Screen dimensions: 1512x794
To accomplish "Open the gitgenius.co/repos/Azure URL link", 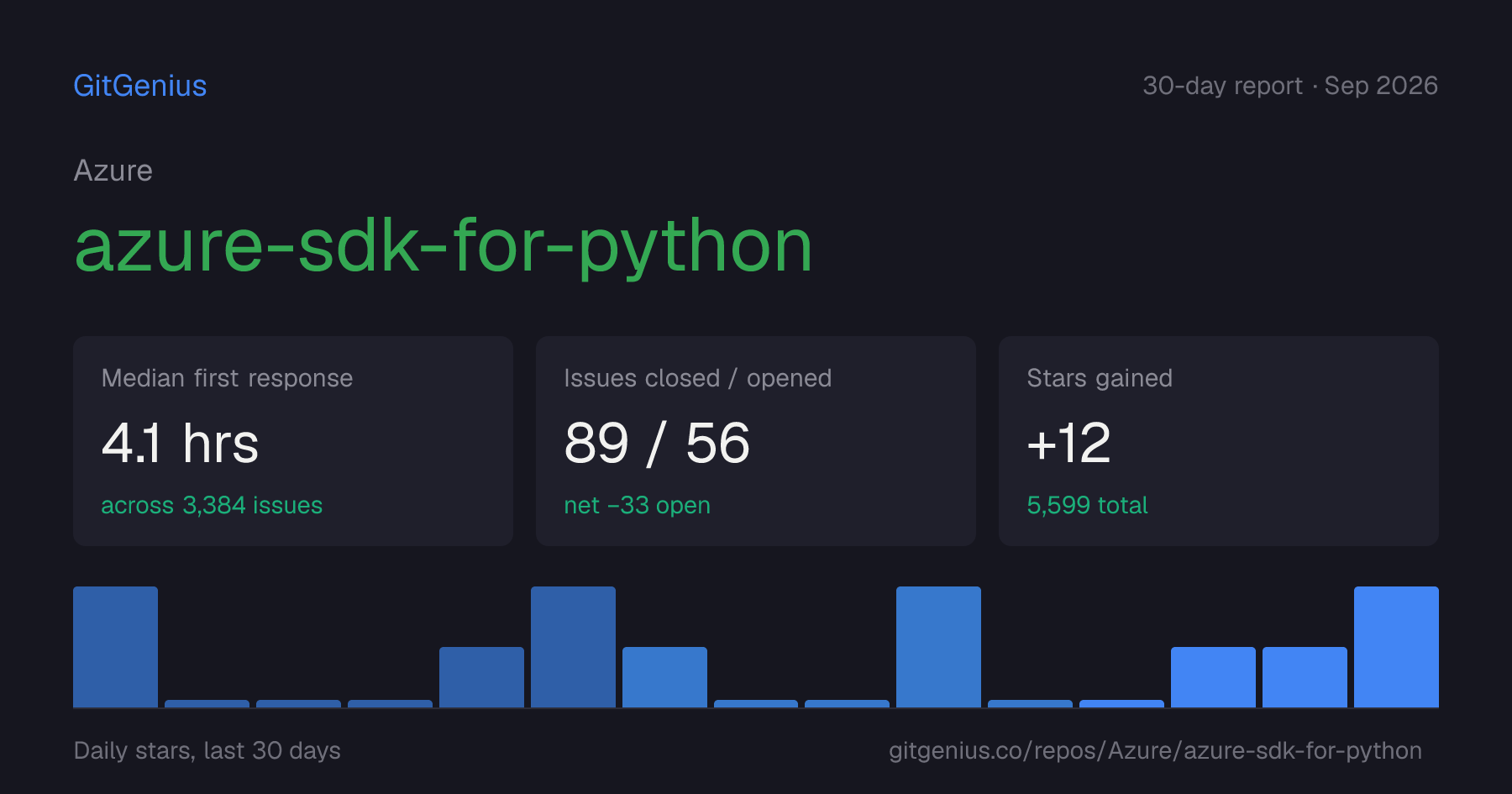I will [x=1156, y=750].
